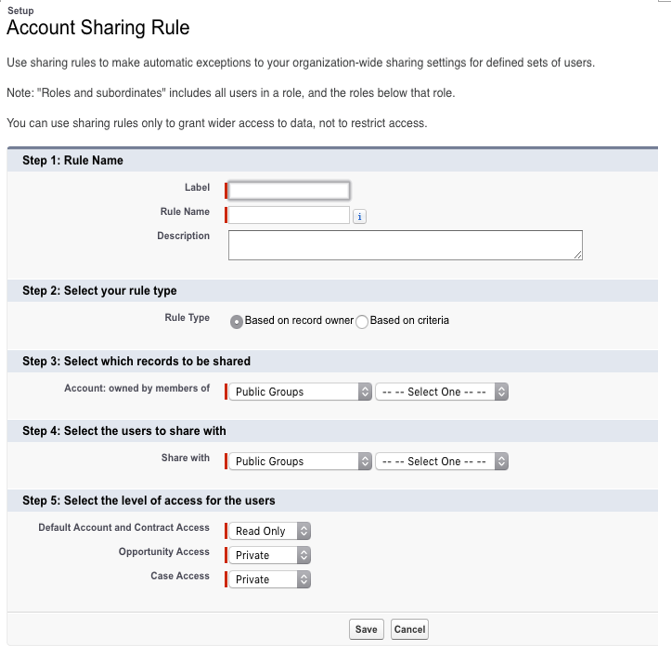Viewport: 671px width, 653px height.
Task: Open the owned by members Public Groups dropdown
Action: coord(300,392)
